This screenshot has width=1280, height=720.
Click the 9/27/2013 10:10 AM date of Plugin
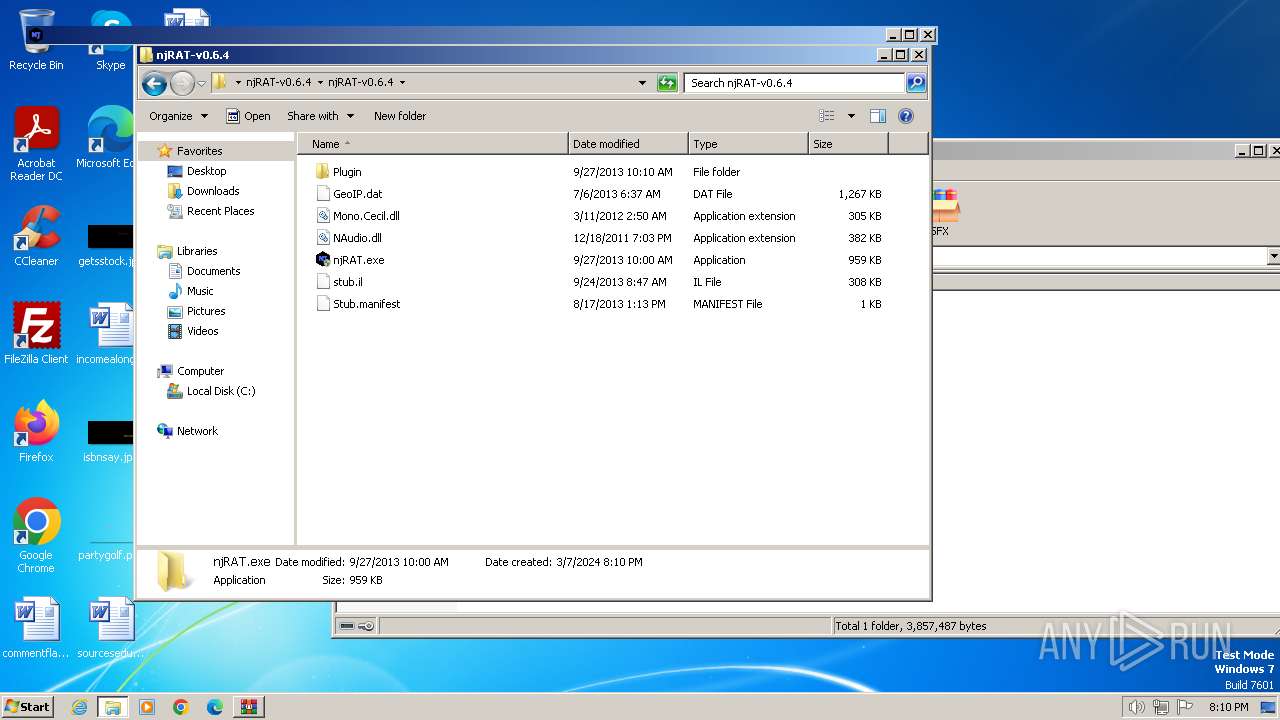(623, 172)
